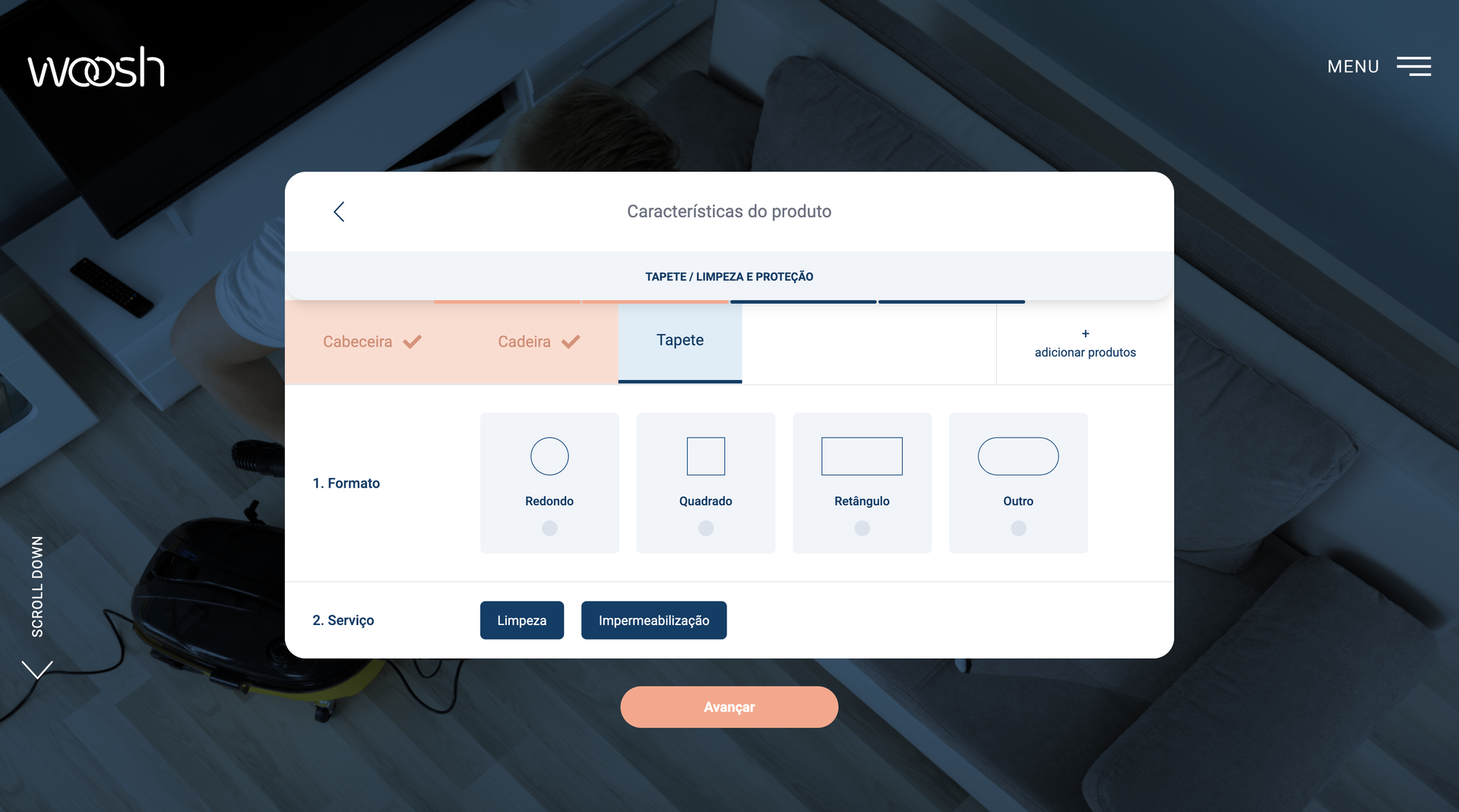Image resolution: width=1459 pixels, height=812 pixels.
Task: Click the Woosh logo
Action: click(97, 67)
